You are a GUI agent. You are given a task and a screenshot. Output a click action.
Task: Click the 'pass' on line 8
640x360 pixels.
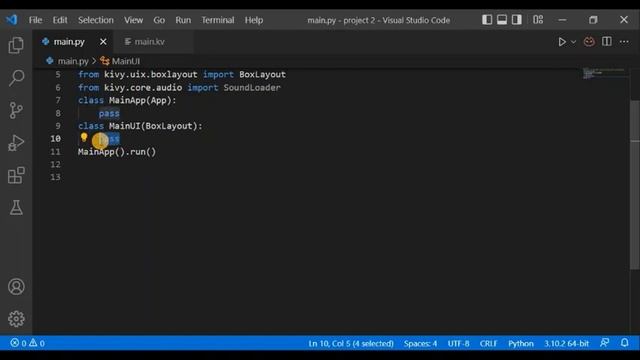point(109,113)
